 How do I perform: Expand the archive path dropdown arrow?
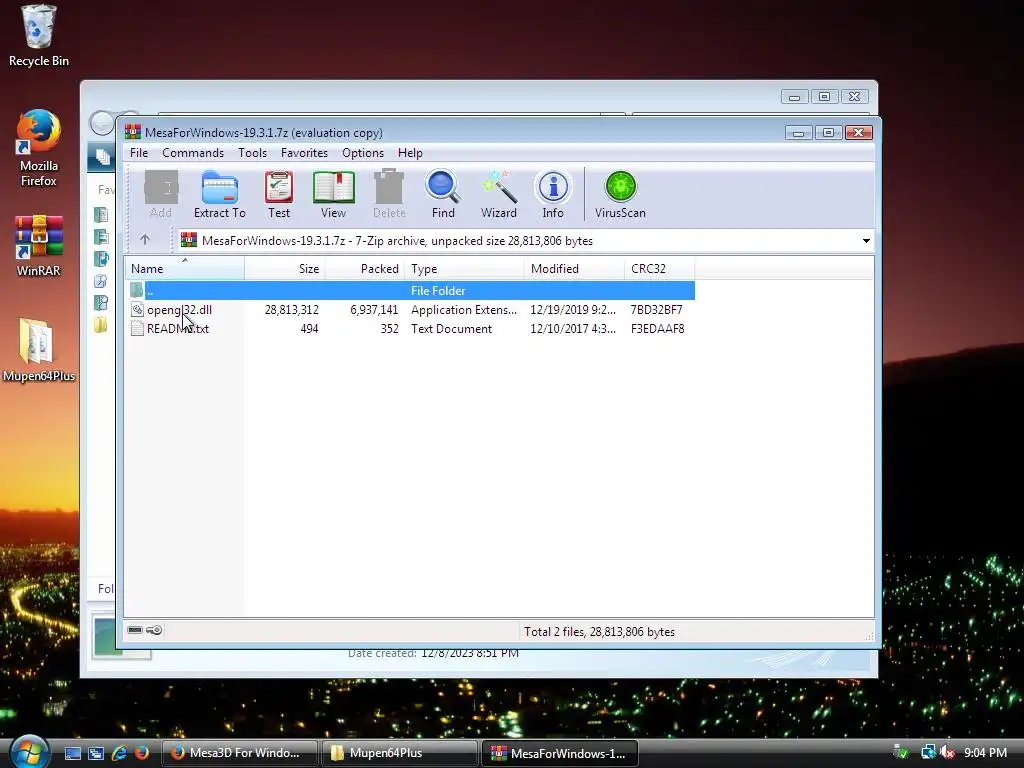pos(866,241)
